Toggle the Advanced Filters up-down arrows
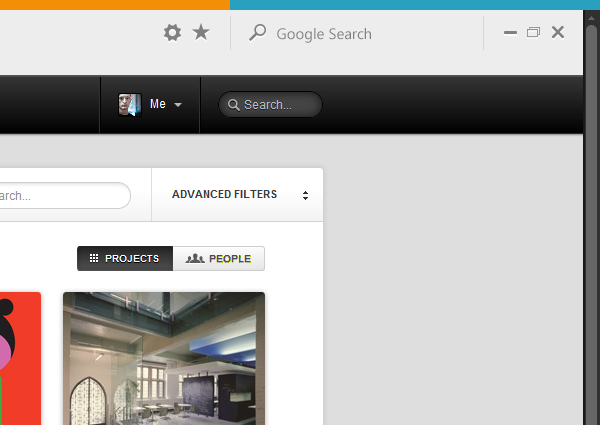600x425 pixels. [x=305, y=195]
